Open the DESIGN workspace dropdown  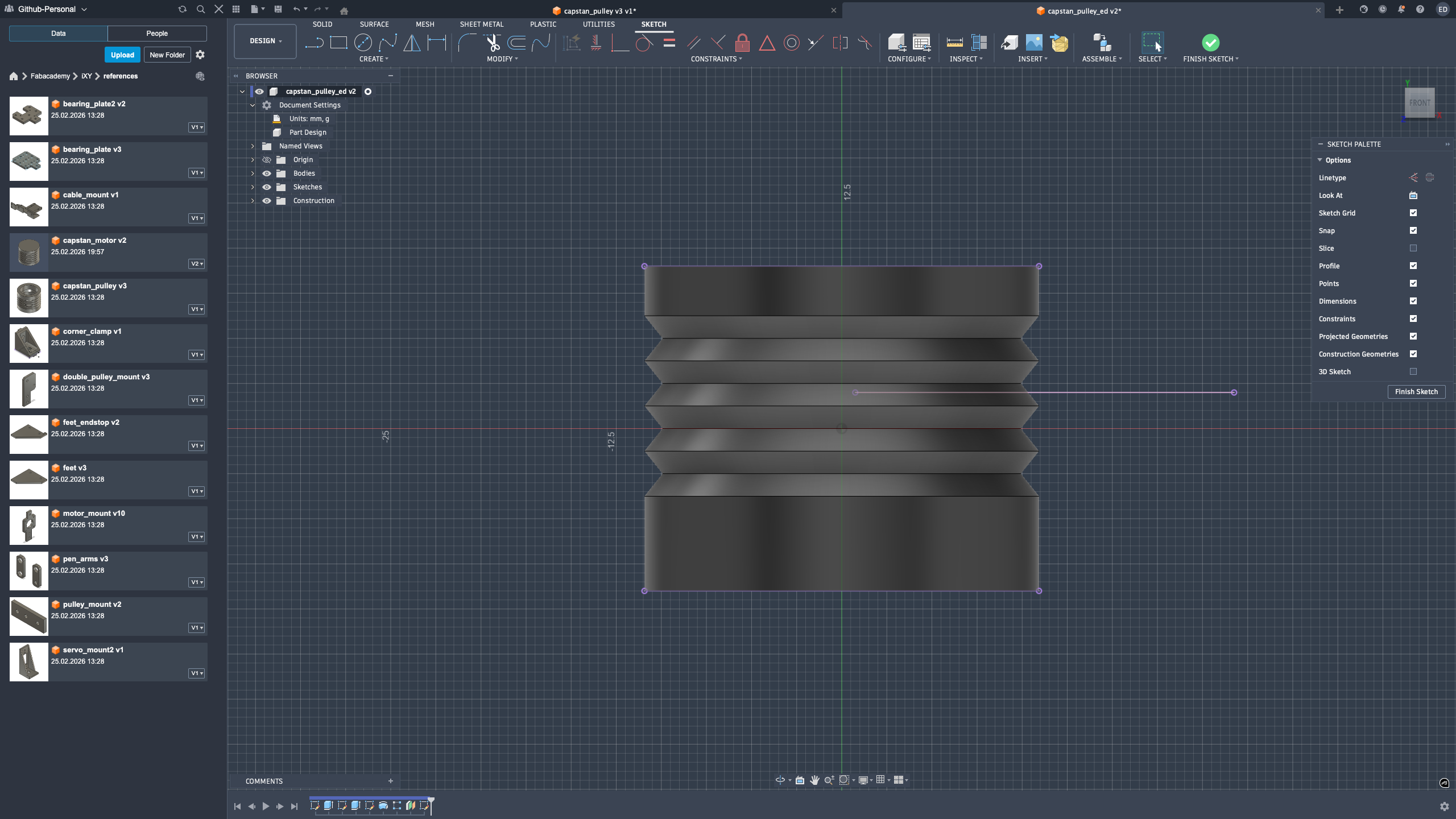[265, 41]
